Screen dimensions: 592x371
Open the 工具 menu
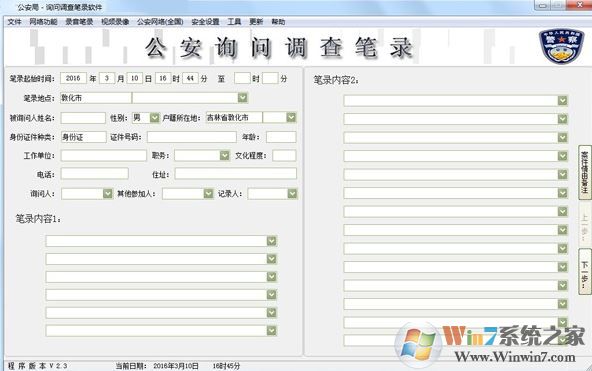click(x=234, y=22)
